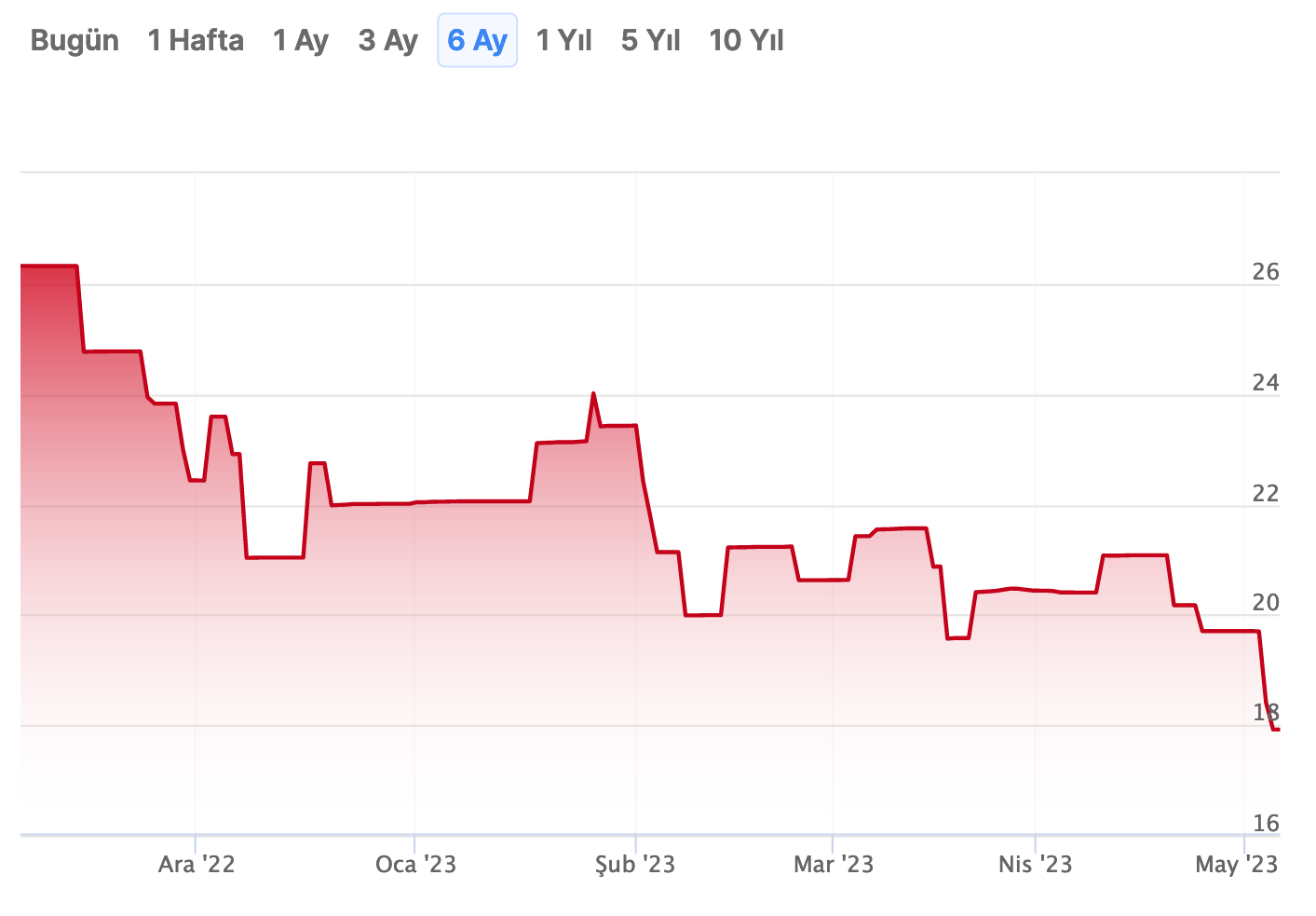This screenshot has height=916, width=1316.
Task: Click the 24 value axis label
Action: point(1266,383)
